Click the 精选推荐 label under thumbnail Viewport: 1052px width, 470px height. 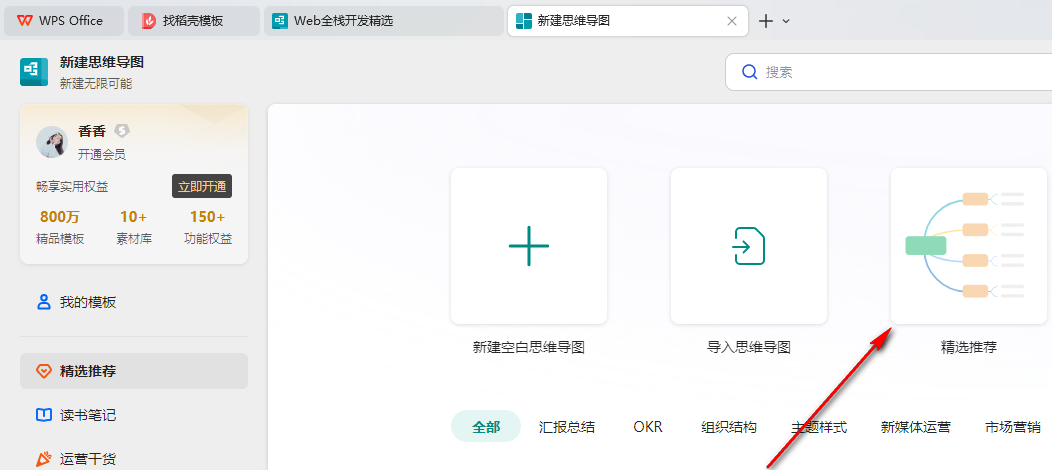click(969, 347)
